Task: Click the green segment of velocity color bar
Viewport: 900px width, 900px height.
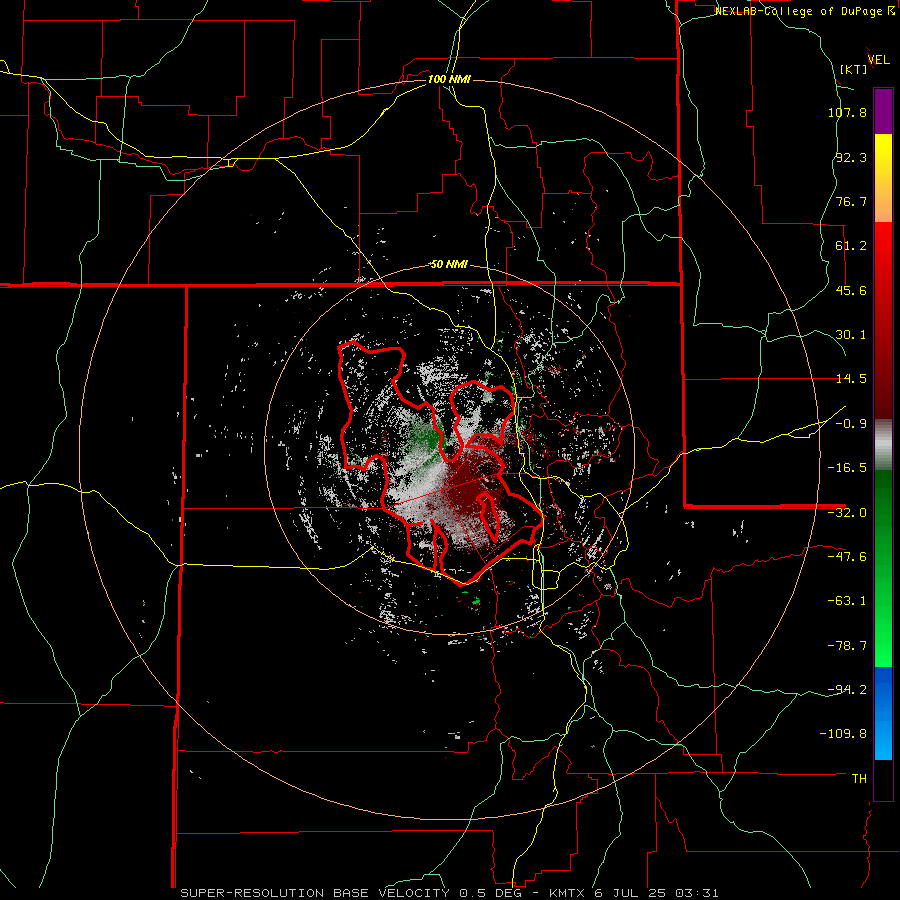Action: [x=883, y=568]
